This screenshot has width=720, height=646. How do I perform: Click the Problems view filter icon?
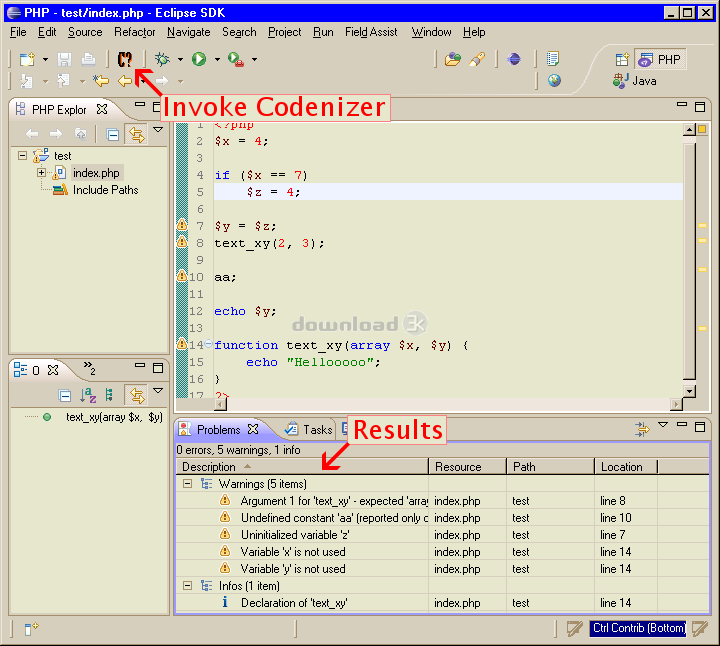[642, 429]
